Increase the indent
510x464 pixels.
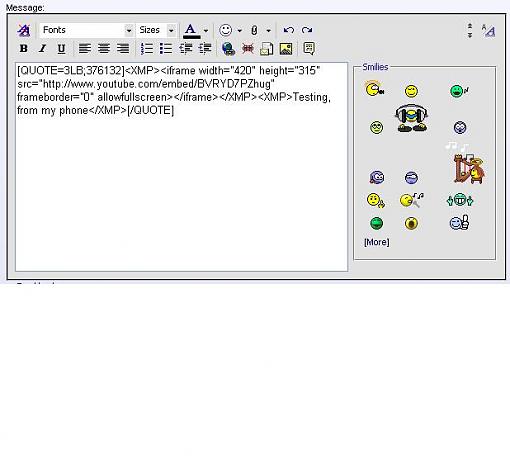click(205, 49)
